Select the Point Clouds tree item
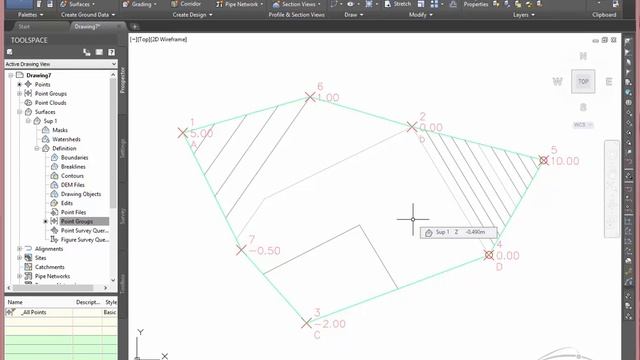The height and width of the screenshot is (360, 640). tap(50, 103)
